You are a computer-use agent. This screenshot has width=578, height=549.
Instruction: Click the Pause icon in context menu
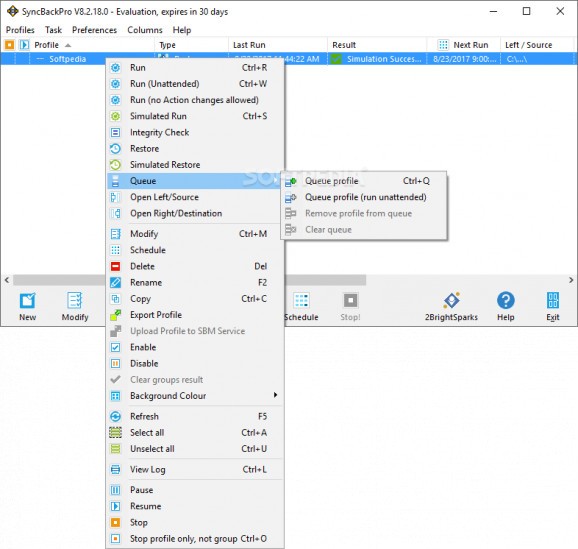click(x=115, y=490)
